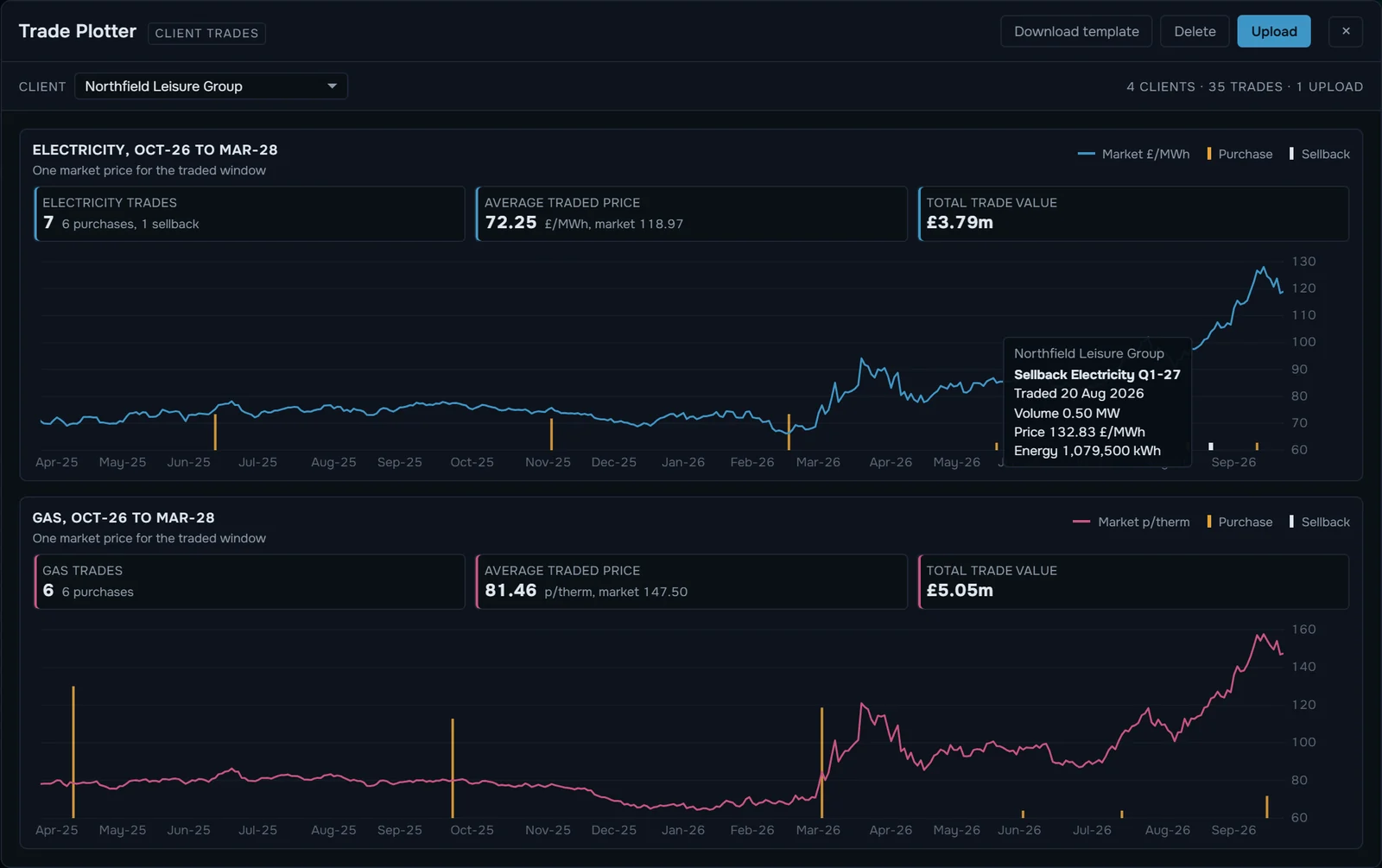The width and height of the screenshot is (1382, 868).
Task: Select electricity purchase marker at Nov-25
Action: (551, 434)
